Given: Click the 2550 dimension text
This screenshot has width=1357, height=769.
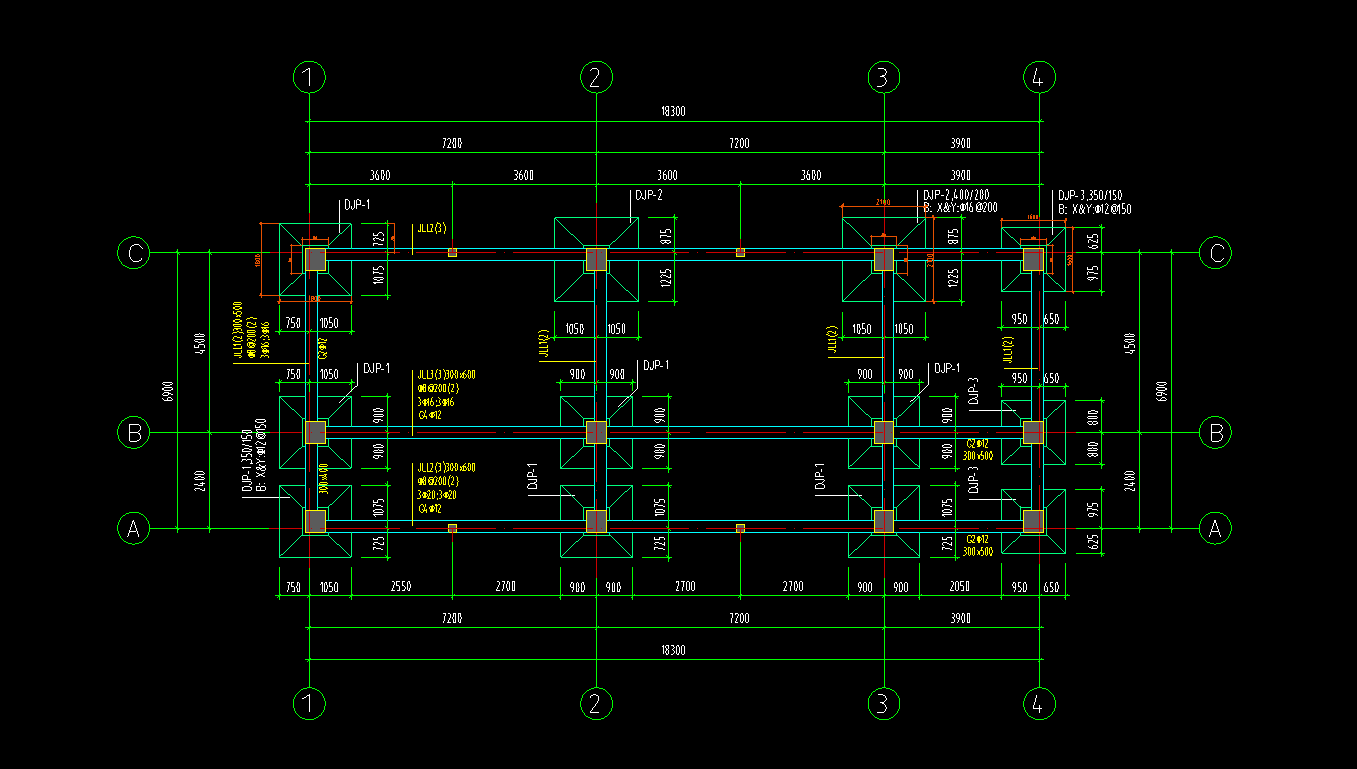Looking at the screenshot, I should click(x=399, y=587).
